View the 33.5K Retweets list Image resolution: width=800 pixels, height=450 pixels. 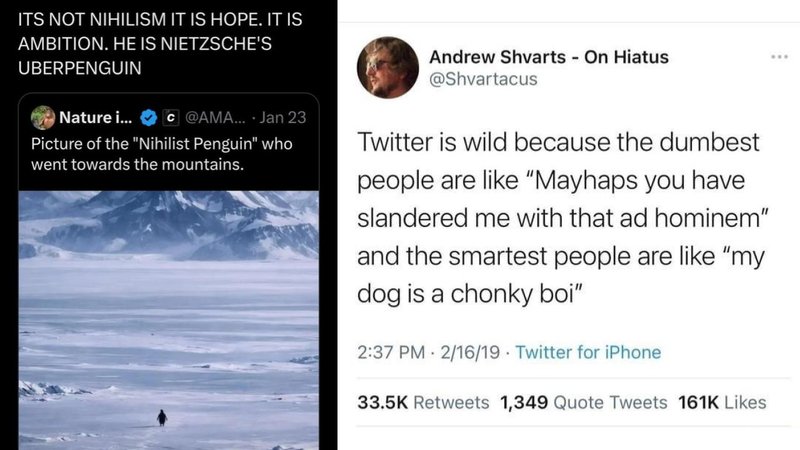point(423,402)
